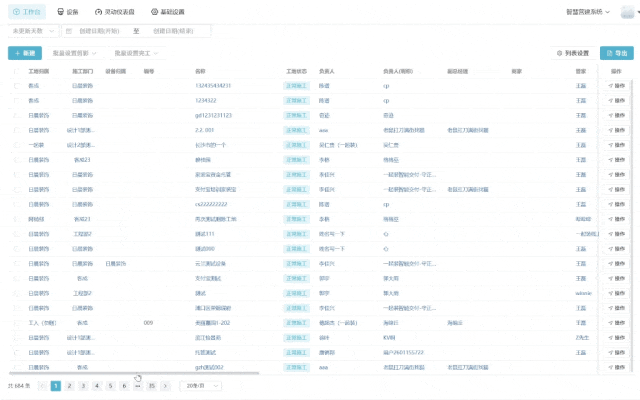Go to pagination page 2
Image resolution: width=640 pixels, height=400 pixels.
(69, 385)
